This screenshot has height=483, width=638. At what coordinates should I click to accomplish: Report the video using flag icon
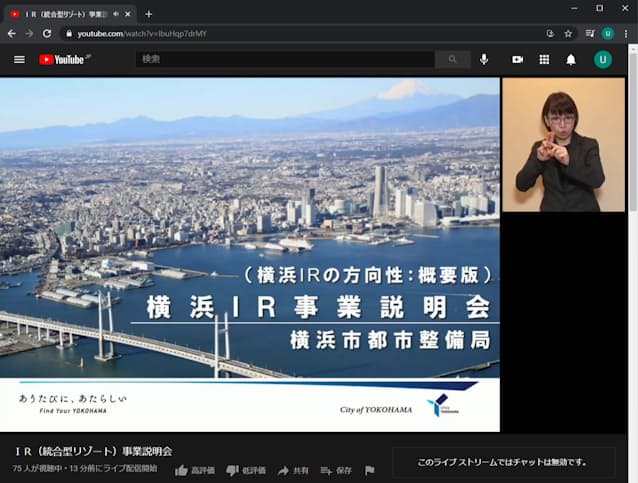click(x=369, y=470)
